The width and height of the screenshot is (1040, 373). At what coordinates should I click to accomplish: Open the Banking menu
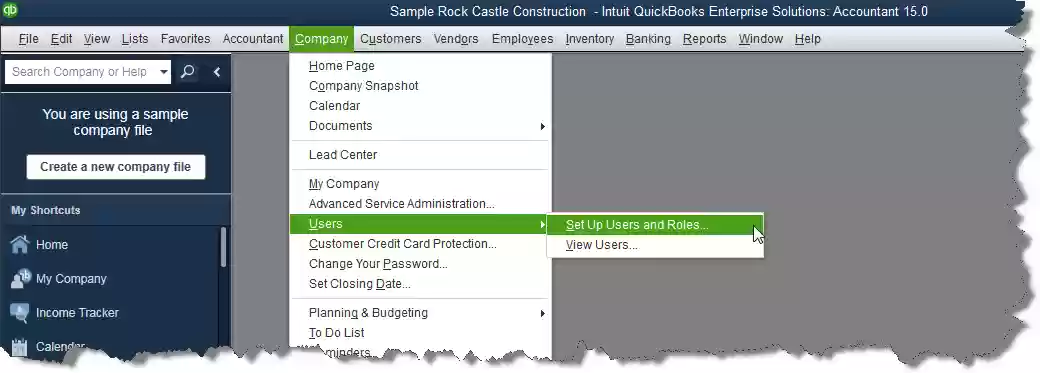(x=648, y=39)
